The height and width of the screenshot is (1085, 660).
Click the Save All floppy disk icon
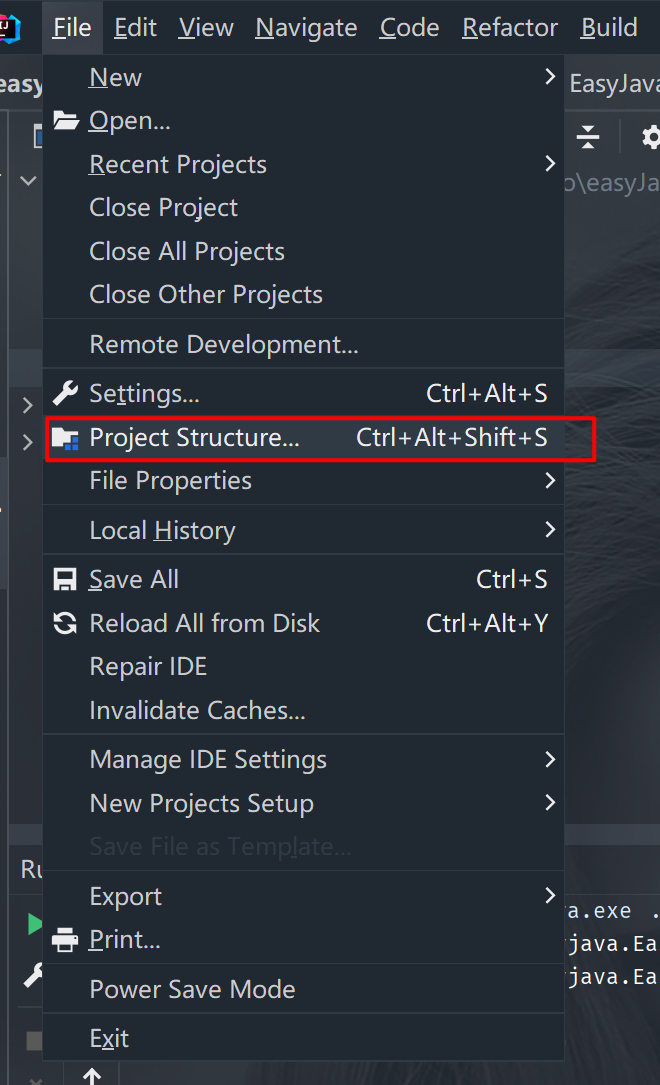(65, 580)
